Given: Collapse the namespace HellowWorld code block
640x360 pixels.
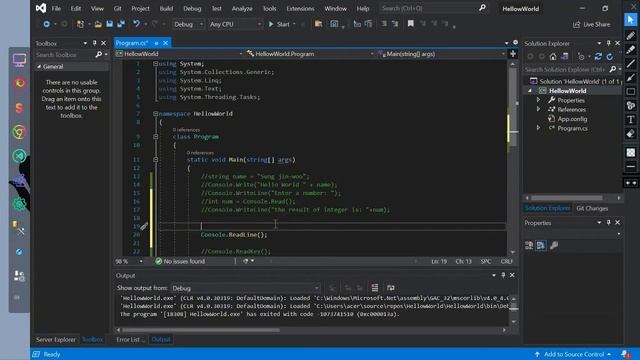Looking at the screenshot, I should [156, 113].
